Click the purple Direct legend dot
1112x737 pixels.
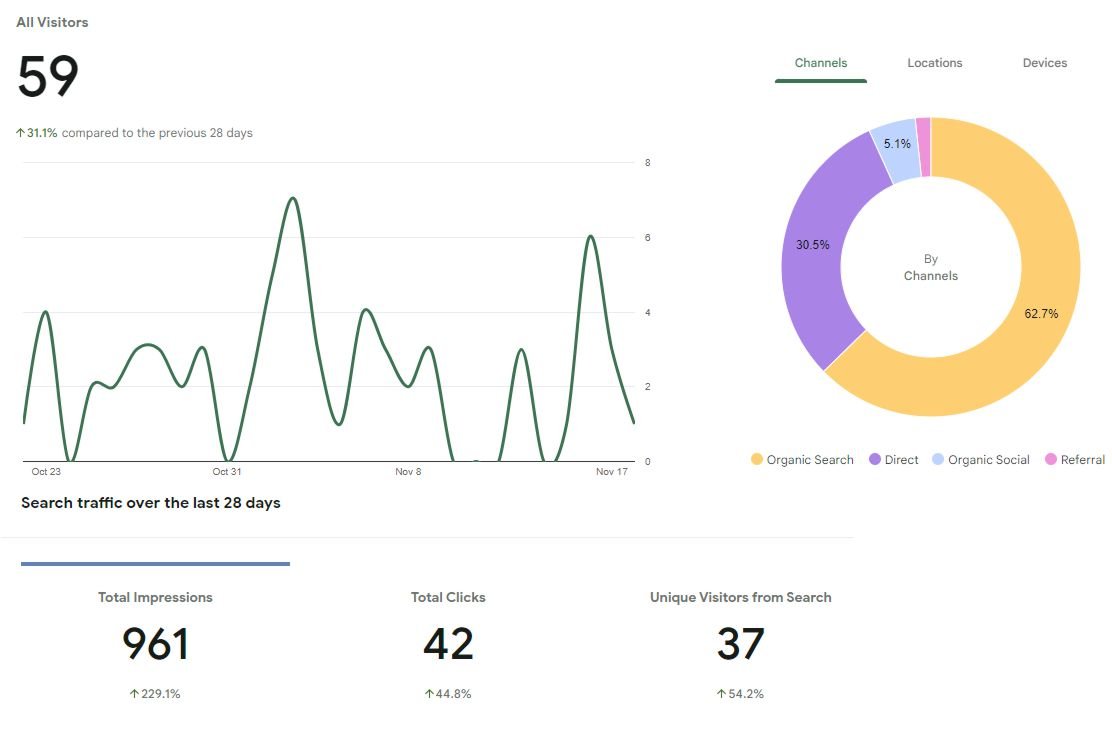click(x=875, y=460)
